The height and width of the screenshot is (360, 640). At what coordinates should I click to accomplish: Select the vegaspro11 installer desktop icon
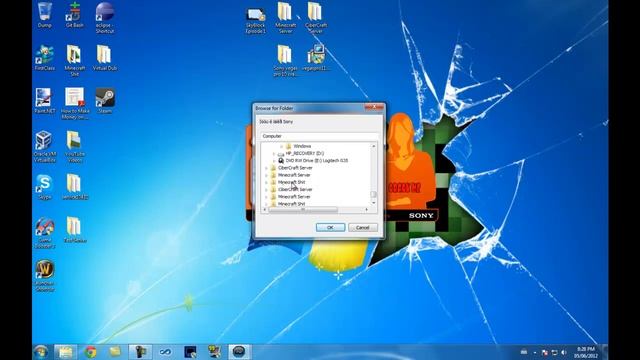point(316,58)
